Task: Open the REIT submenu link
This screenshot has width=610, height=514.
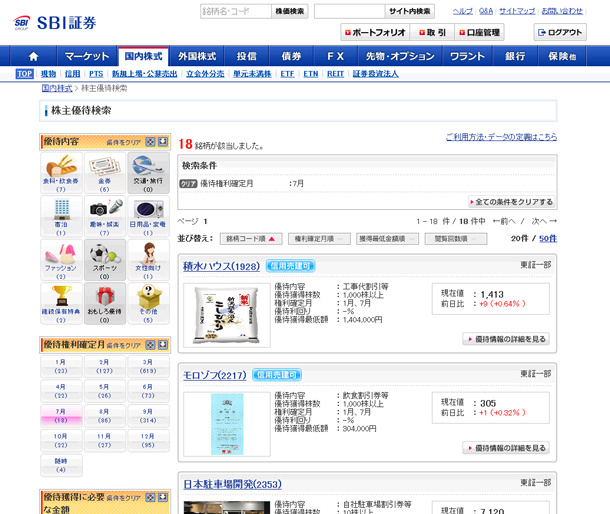Action: tap(335, 74)
